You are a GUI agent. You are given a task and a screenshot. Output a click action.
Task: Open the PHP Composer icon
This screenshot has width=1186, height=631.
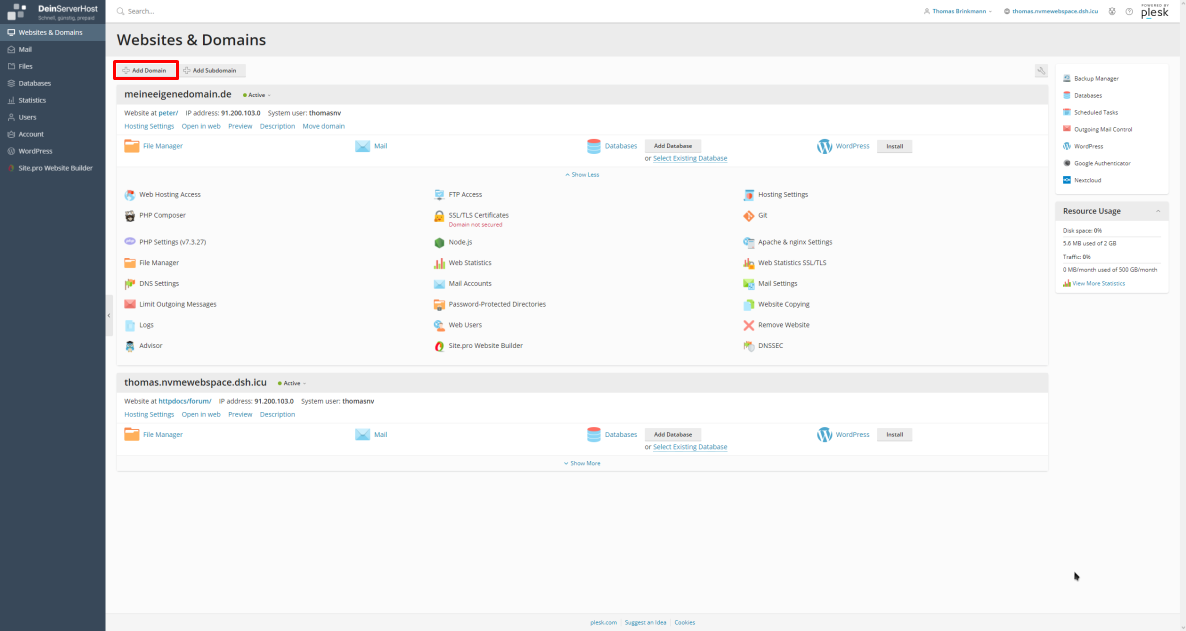pyautogui.click(x=130, y=216)
